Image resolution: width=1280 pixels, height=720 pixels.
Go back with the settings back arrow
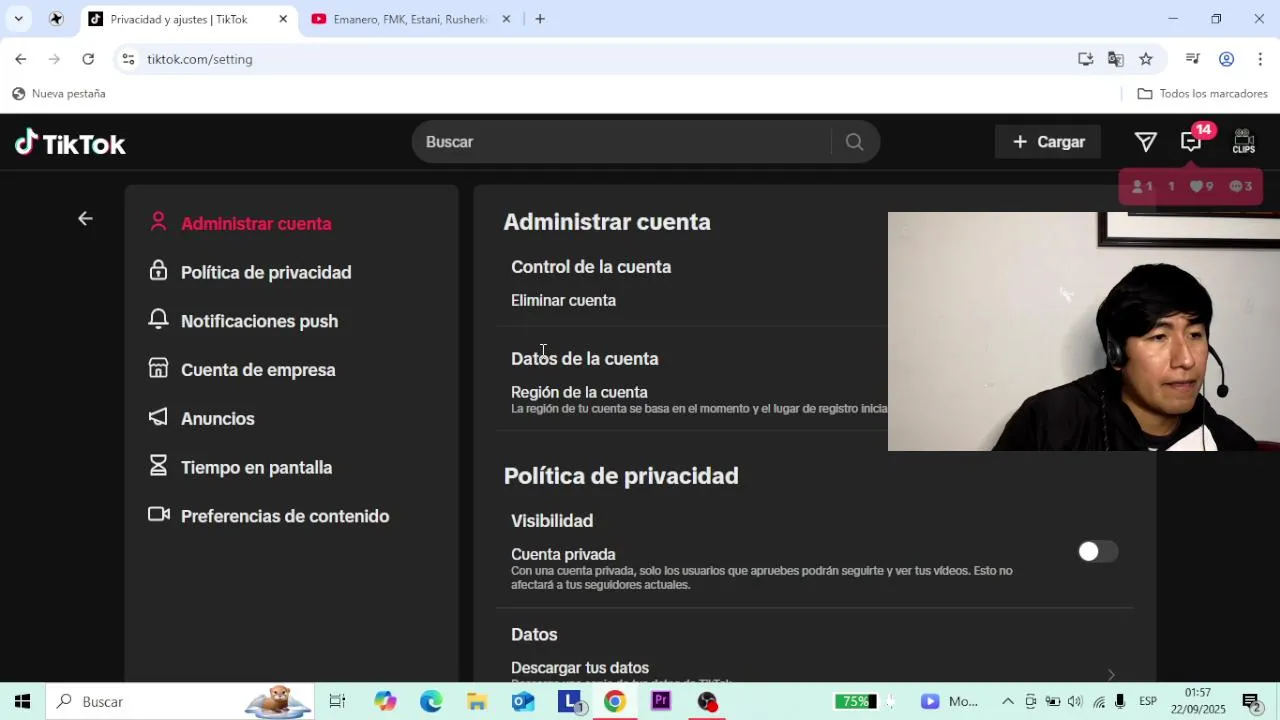pyautogui.click(x=85, y=218)
